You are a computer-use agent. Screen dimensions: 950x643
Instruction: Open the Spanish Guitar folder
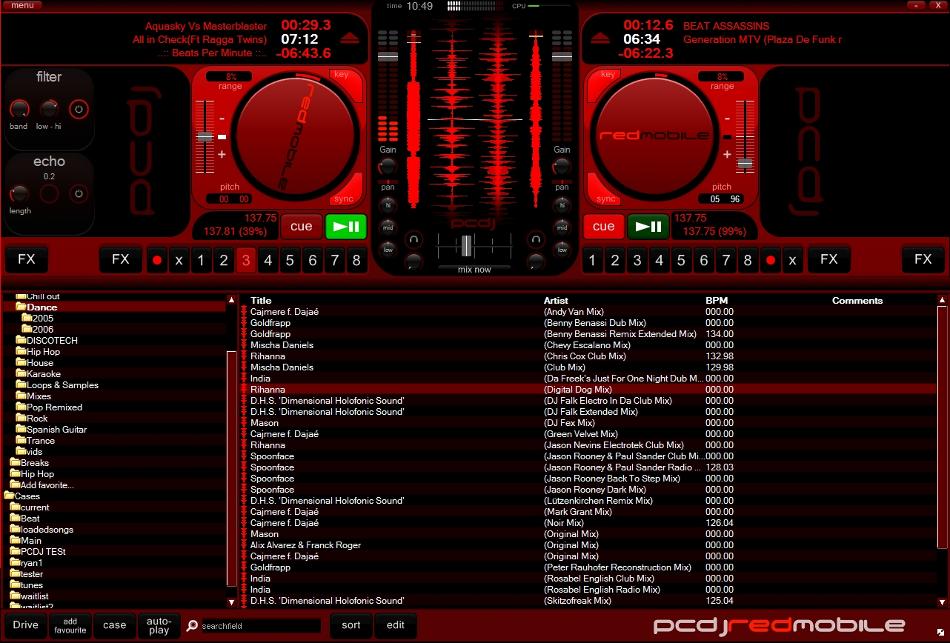point(51,429)
